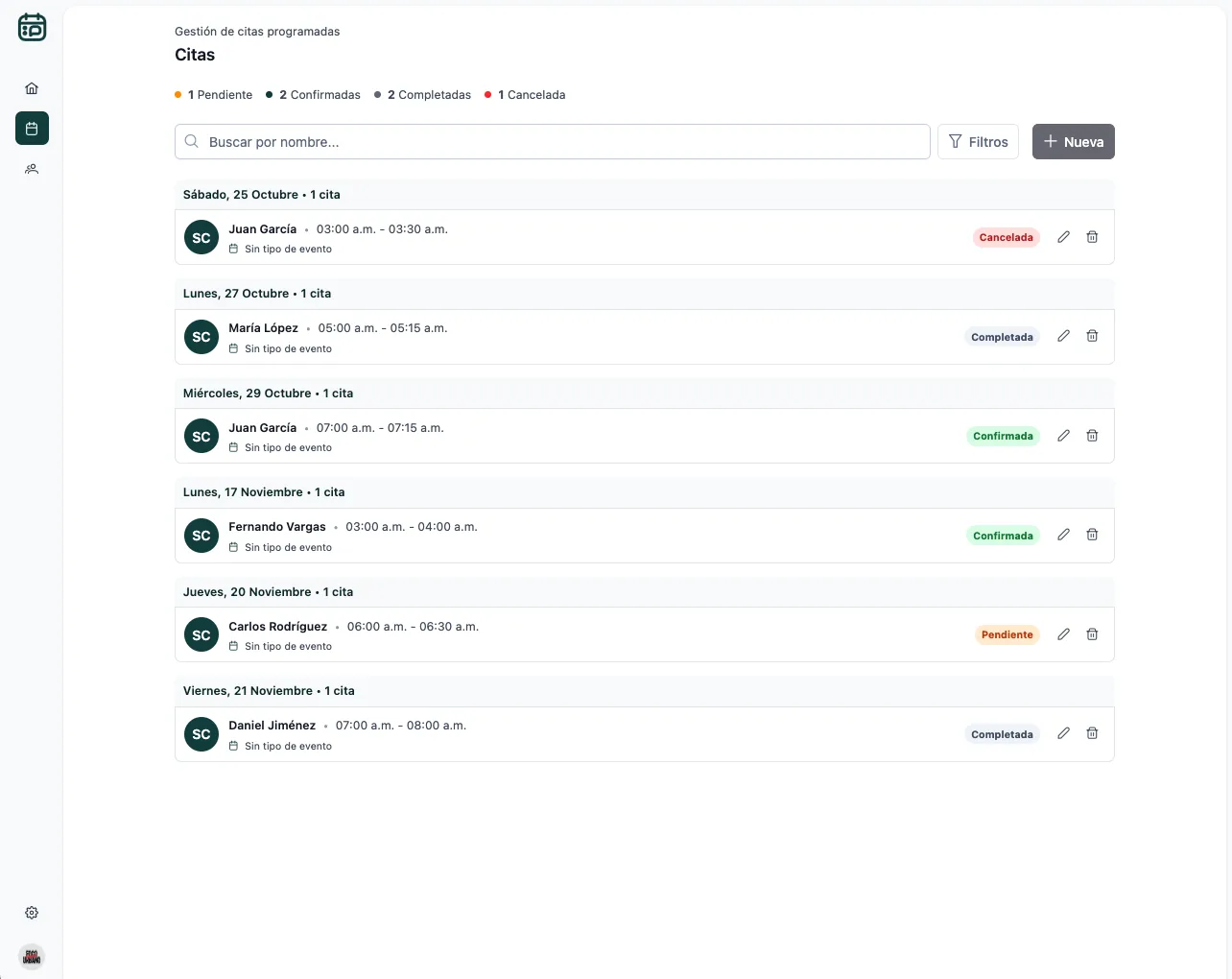Click the Confirmada badge on 29 Octubre appointment
This screenshot has height=979, width=1232.
pos(1003,436)
